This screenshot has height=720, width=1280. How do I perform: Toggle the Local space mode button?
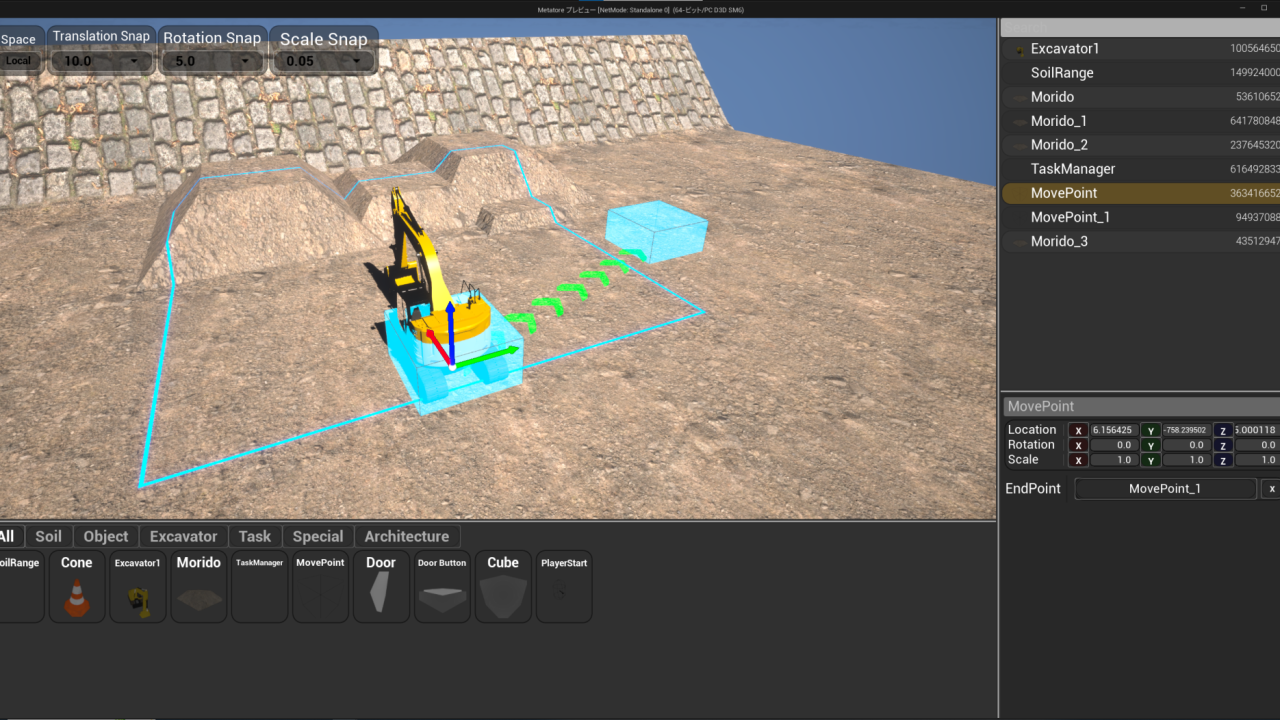[x=18, y=60]
